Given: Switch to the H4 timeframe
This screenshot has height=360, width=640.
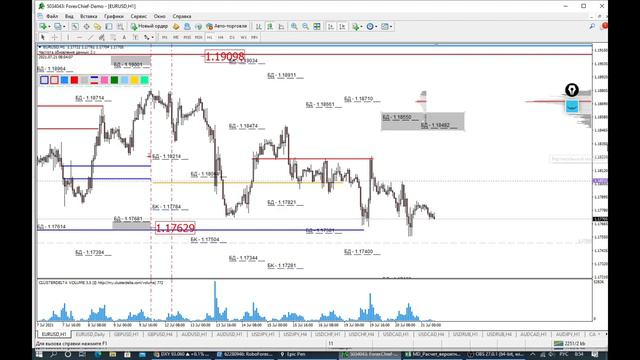Looking at the screenshot, I should (x=220, y=37).
